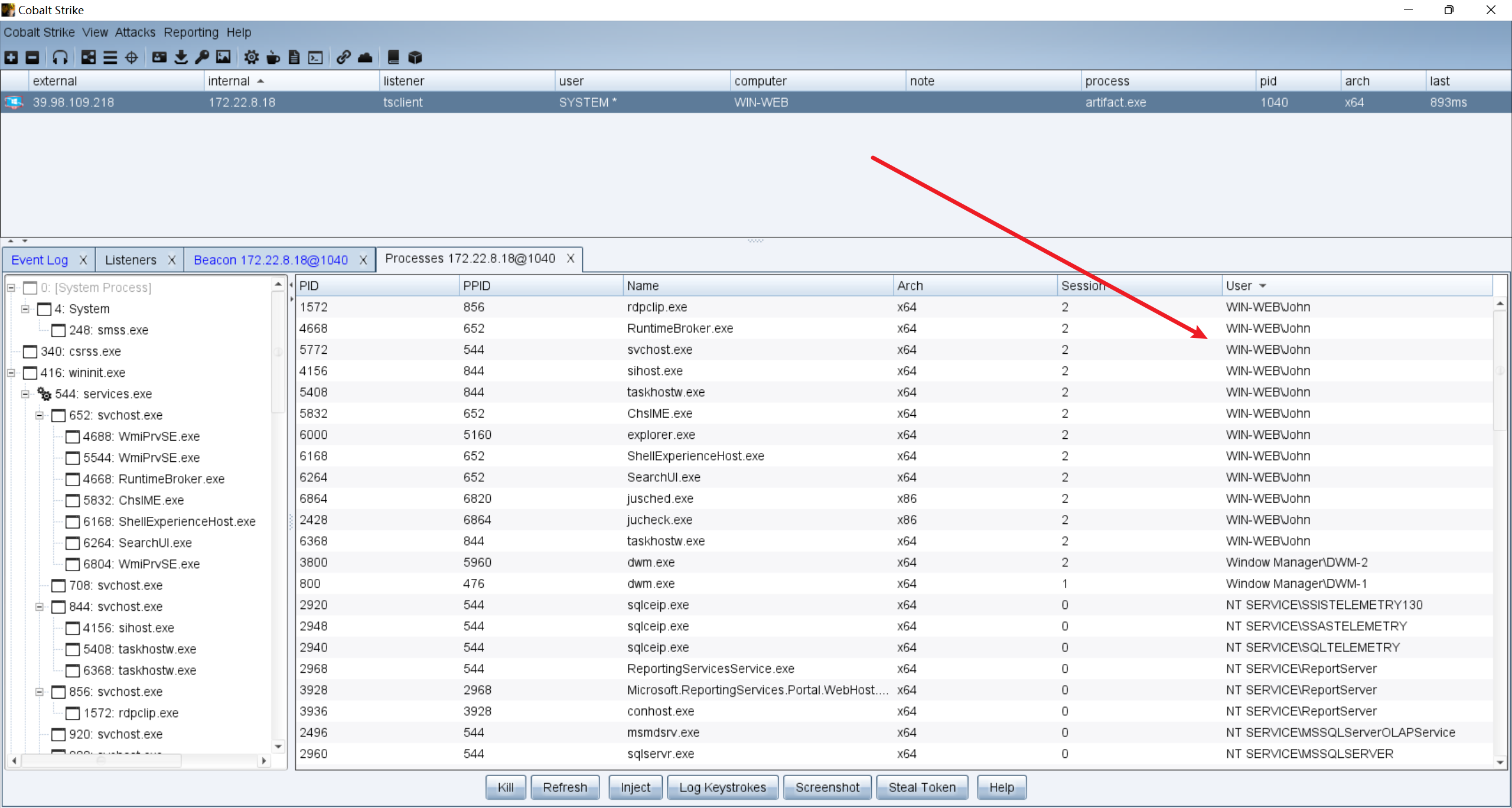Switch to Pivot Graph view icon
This screenshot has height=808, width=1512.
tap(89, 57)
